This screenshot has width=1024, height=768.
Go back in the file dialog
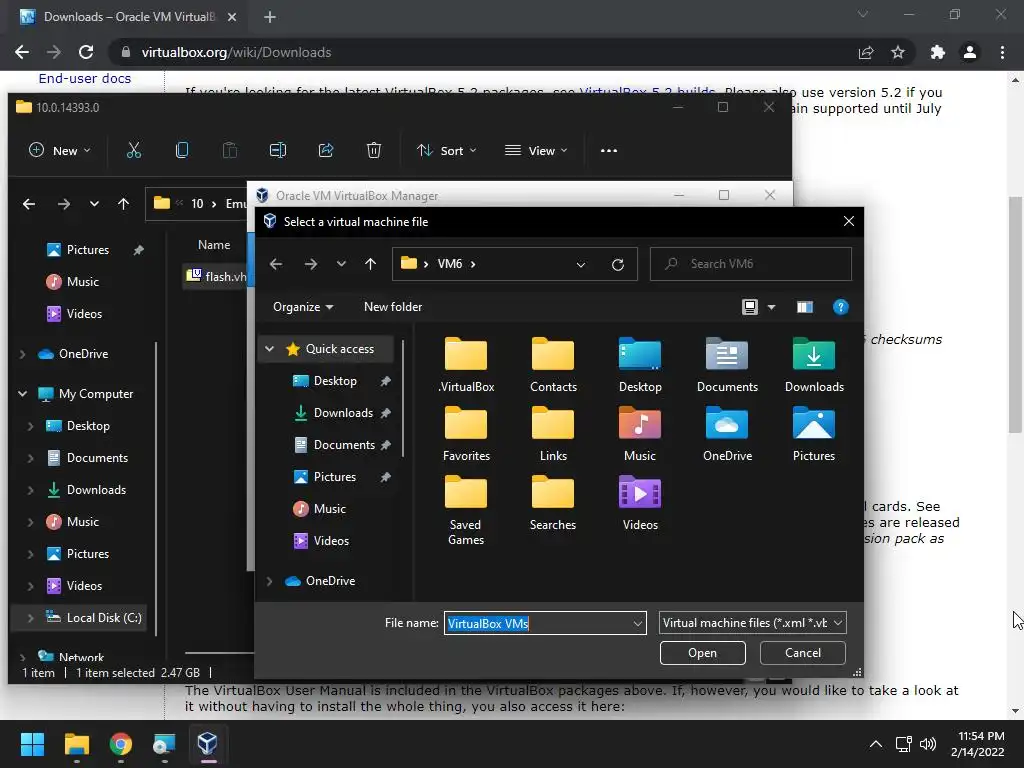(x=276, y=264)
